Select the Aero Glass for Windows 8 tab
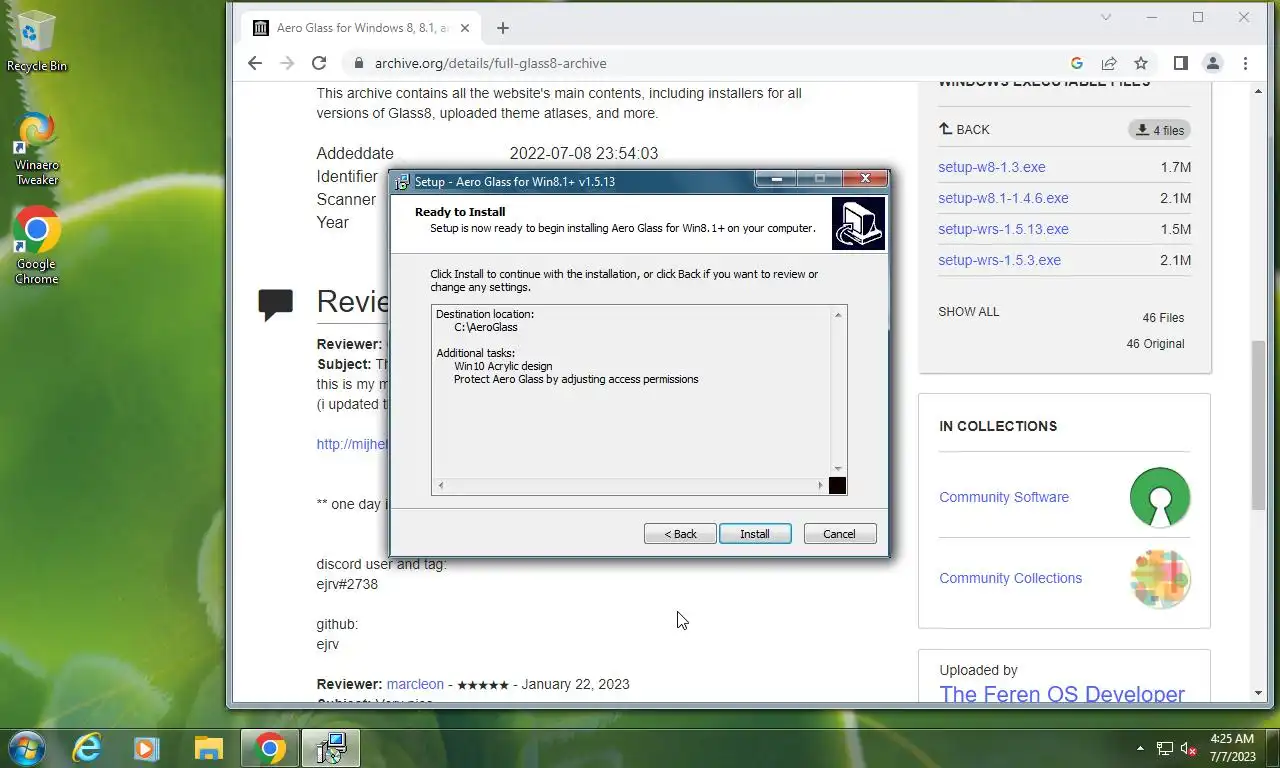 [x=363, y=28]
